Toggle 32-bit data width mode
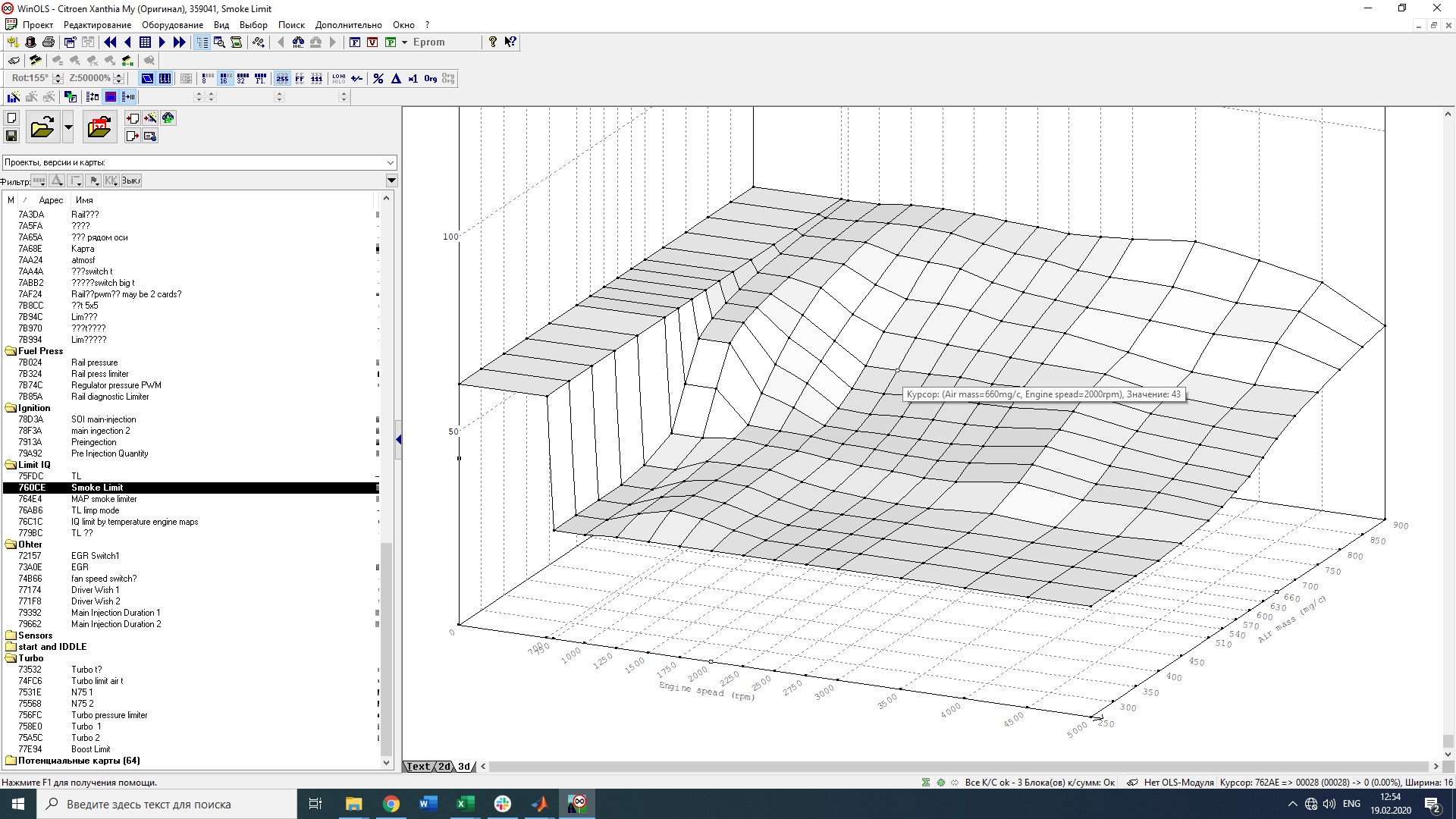Screen dimensions: 1456x819 point(243,78)
